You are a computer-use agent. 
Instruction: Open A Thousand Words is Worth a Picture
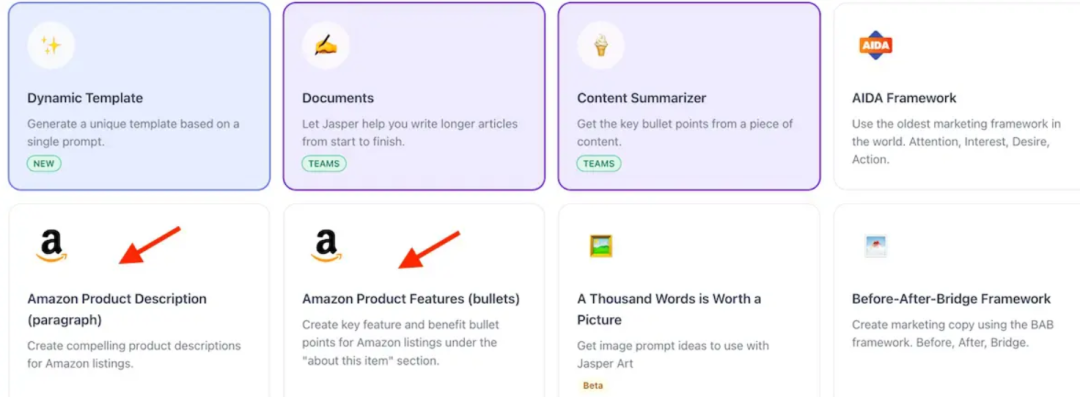[669, 309]
